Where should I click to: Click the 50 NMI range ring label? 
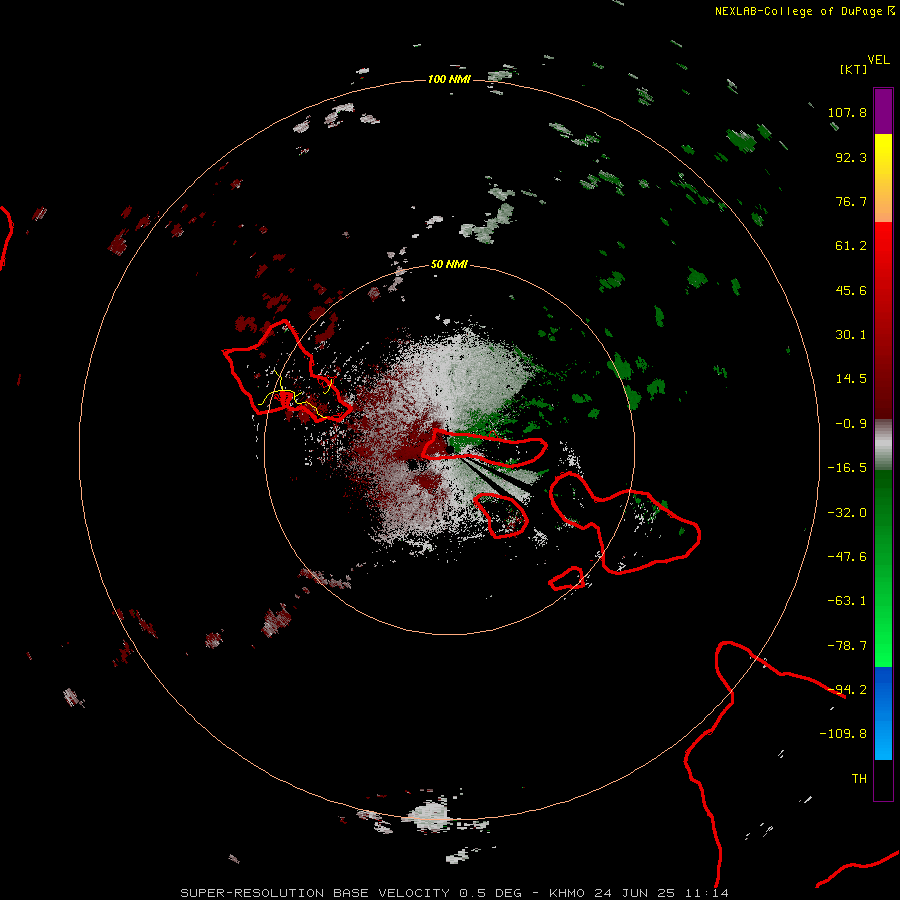449,264
